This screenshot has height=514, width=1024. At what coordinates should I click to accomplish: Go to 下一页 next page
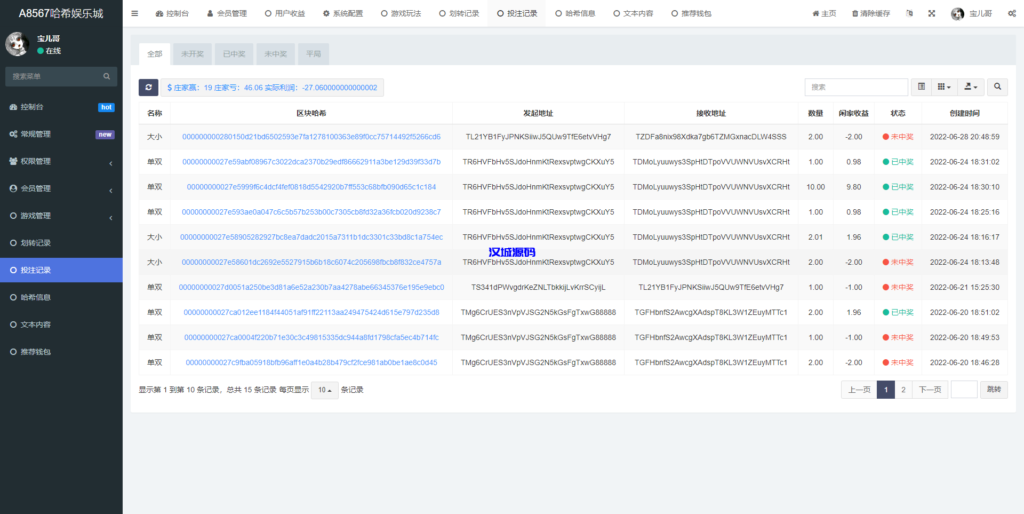[x=930, y=390]
